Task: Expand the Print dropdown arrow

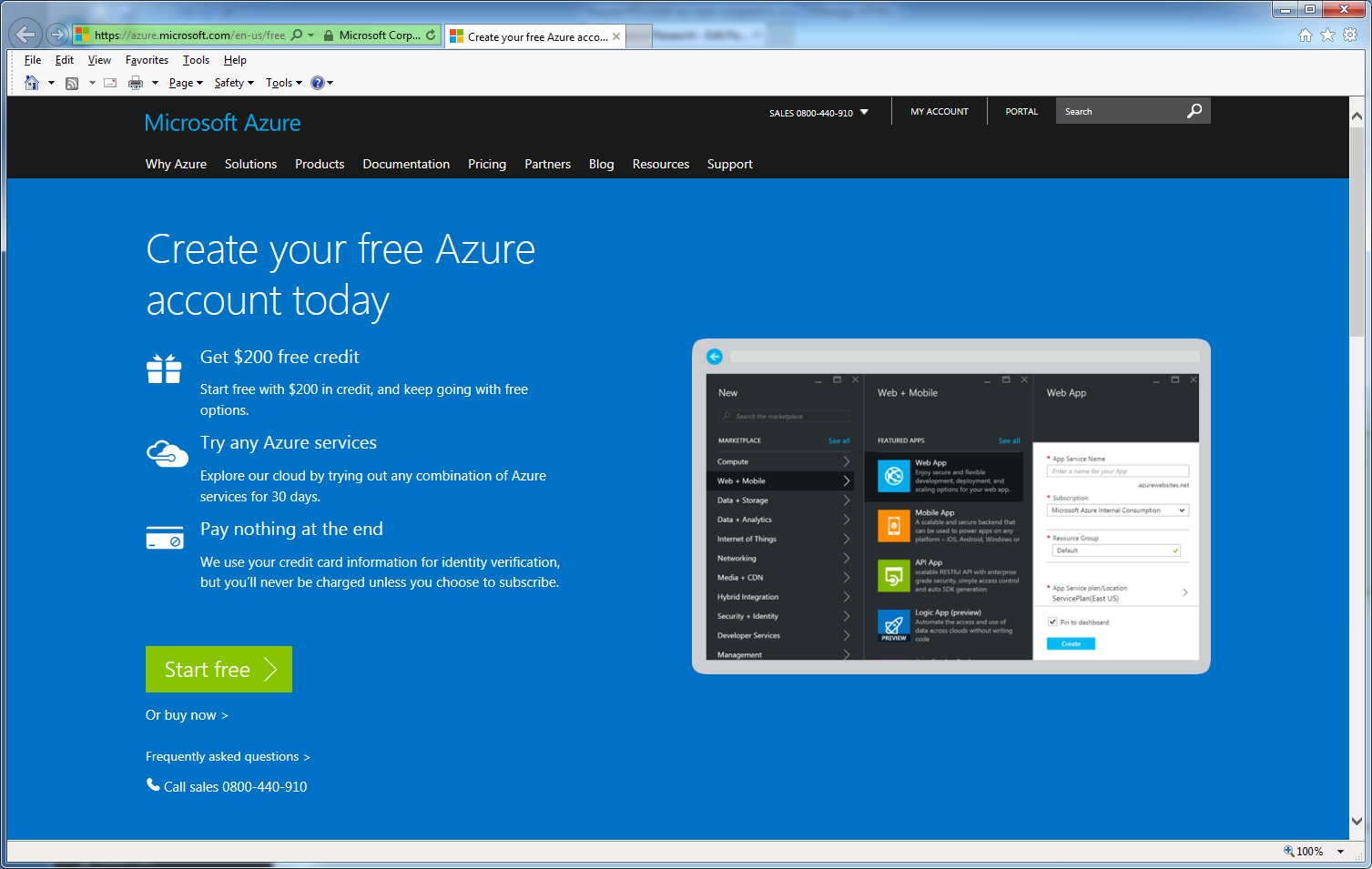Action: click(155, 83)
